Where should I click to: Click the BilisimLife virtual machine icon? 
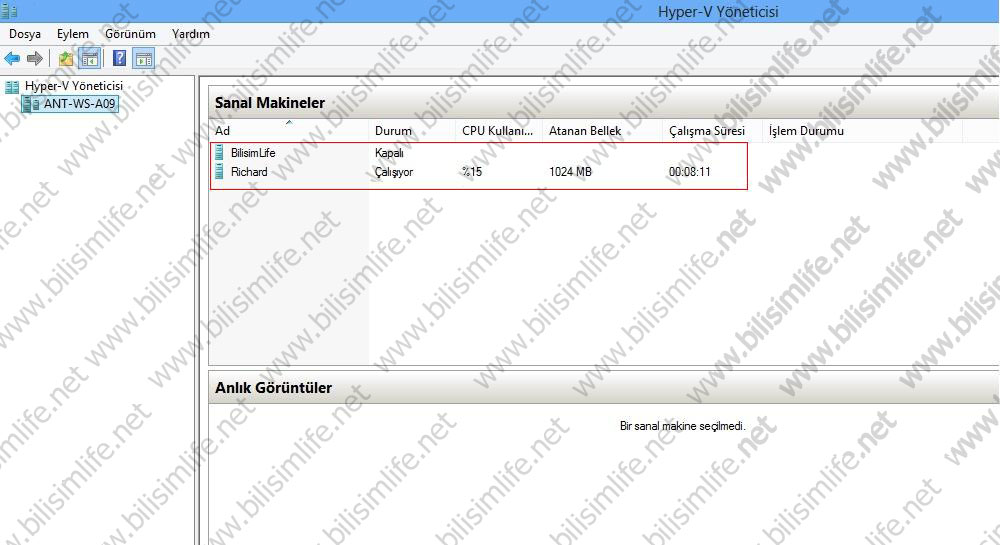pos(220,153)
